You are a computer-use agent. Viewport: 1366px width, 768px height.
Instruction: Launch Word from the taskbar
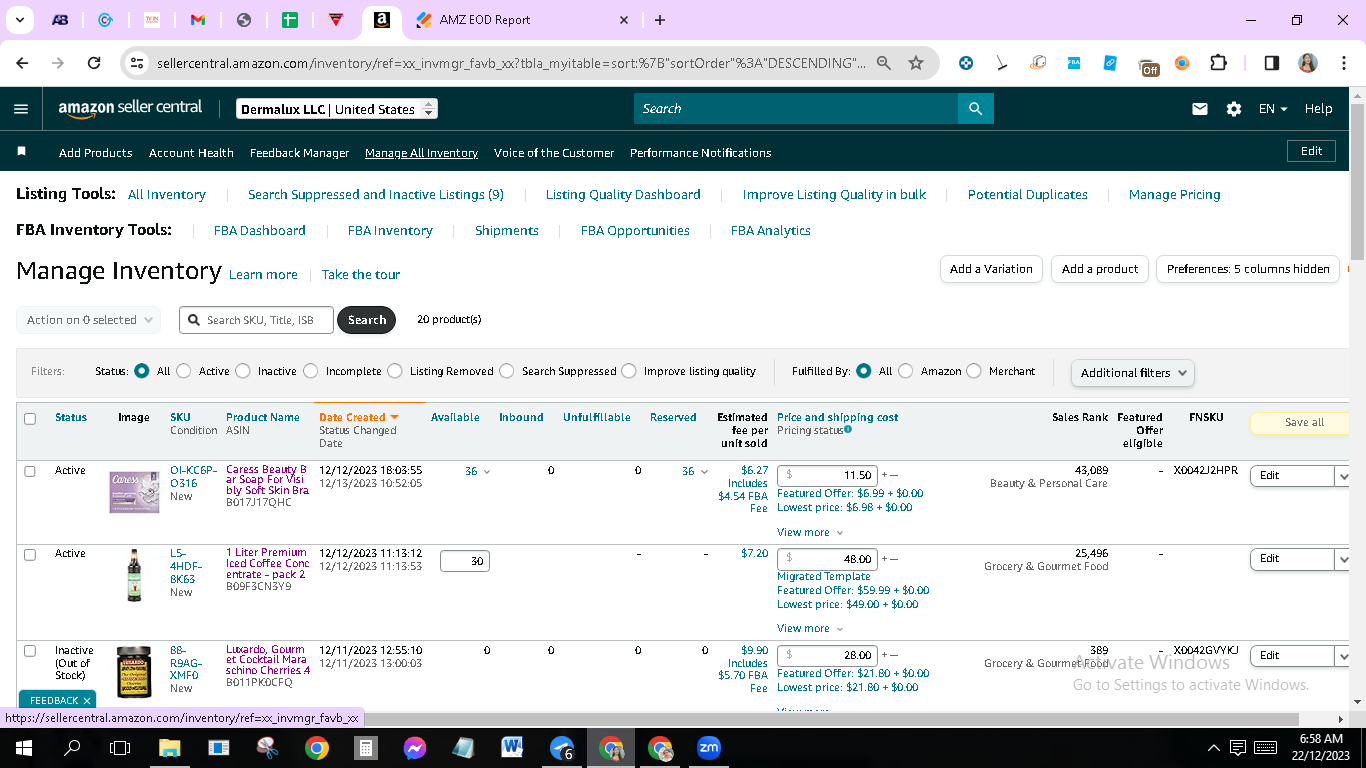click(512, 747)
